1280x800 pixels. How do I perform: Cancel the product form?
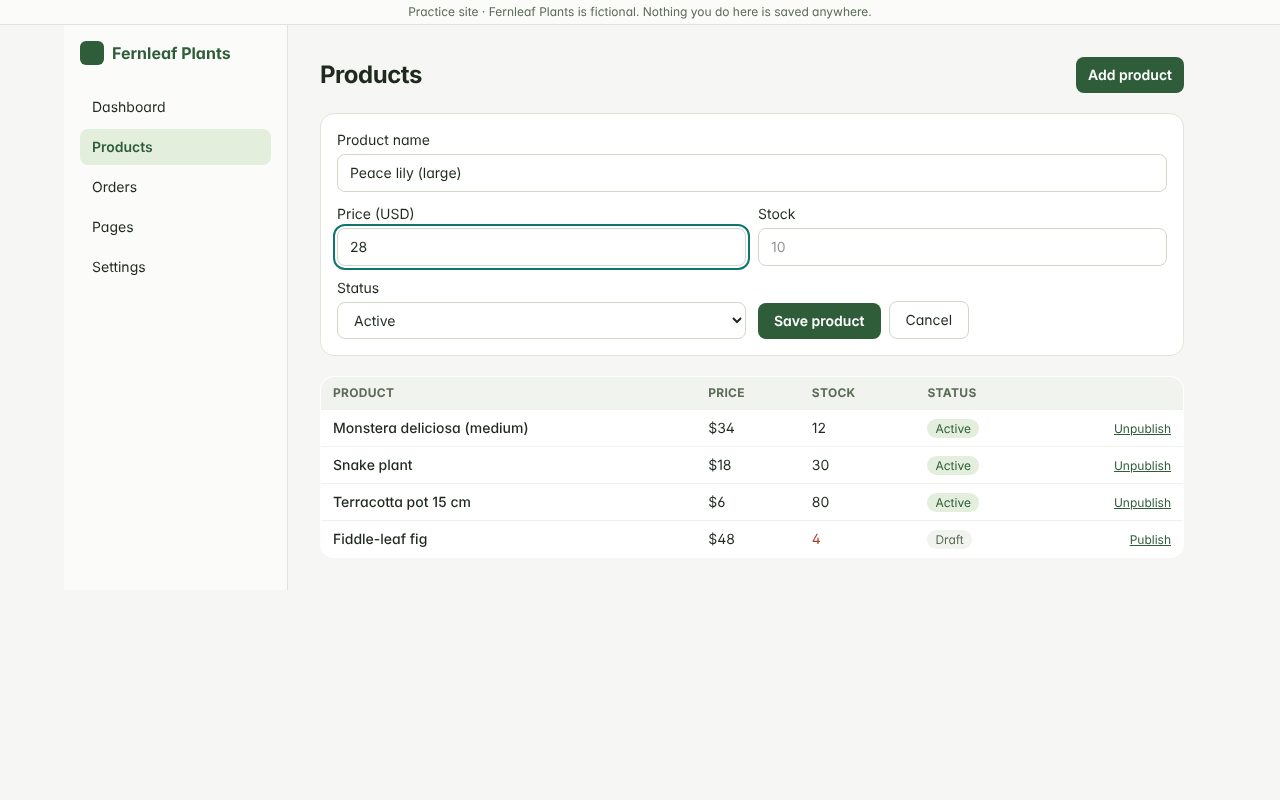[929, 320]
